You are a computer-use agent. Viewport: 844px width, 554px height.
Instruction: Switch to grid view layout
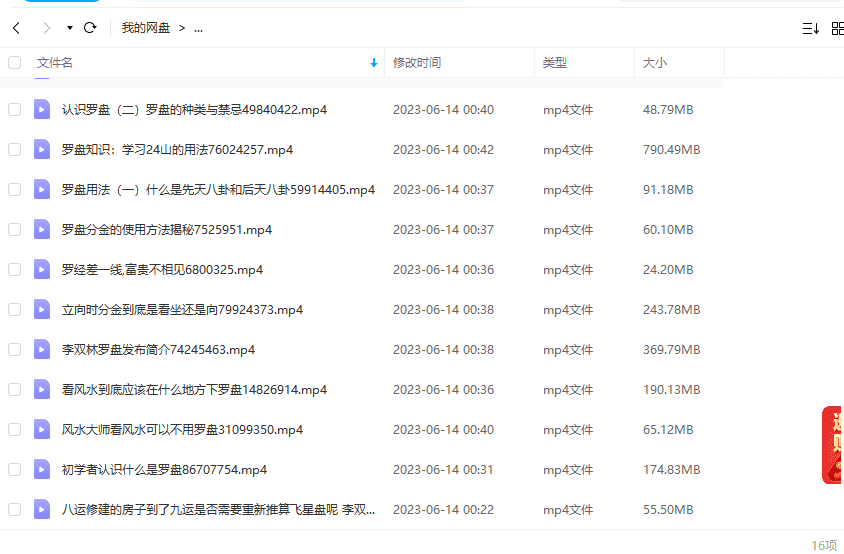(837, 29)
